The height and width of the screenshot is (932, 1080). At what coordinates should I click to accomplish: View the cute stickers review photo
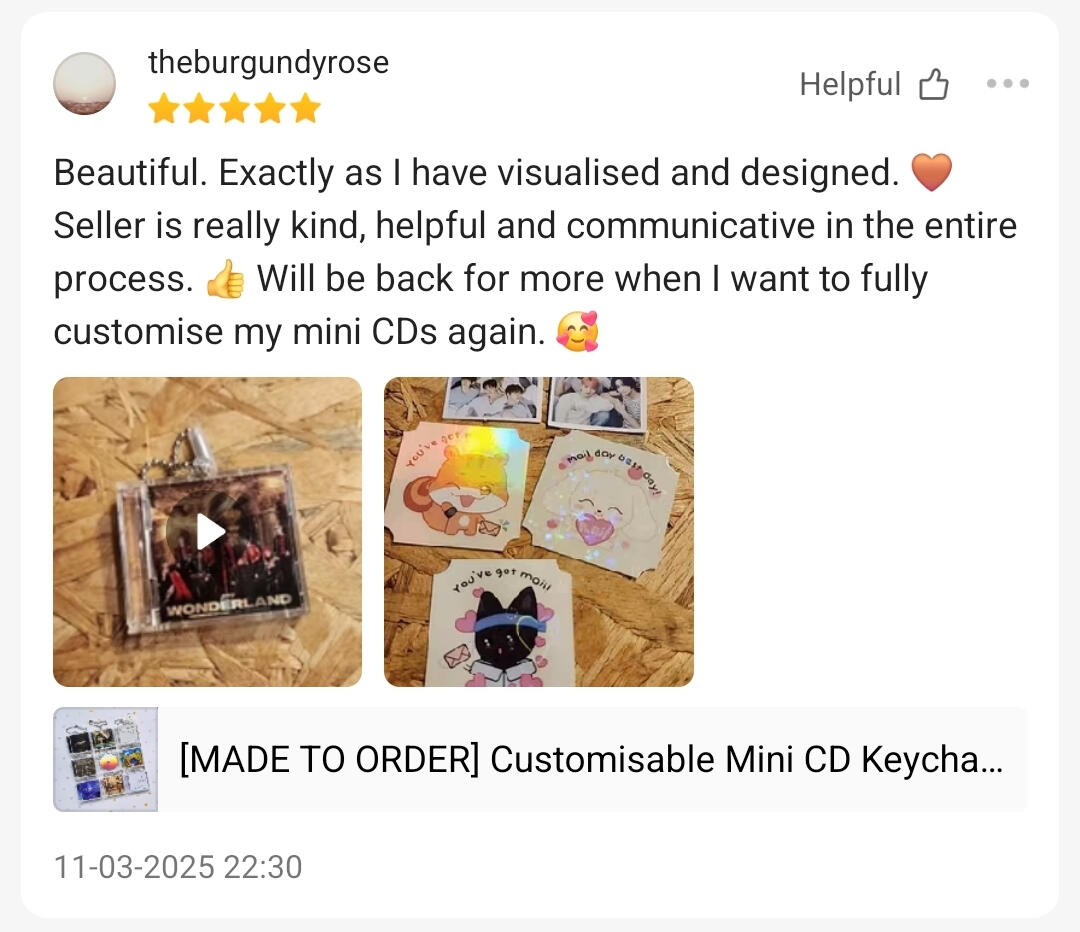(539, 532)
